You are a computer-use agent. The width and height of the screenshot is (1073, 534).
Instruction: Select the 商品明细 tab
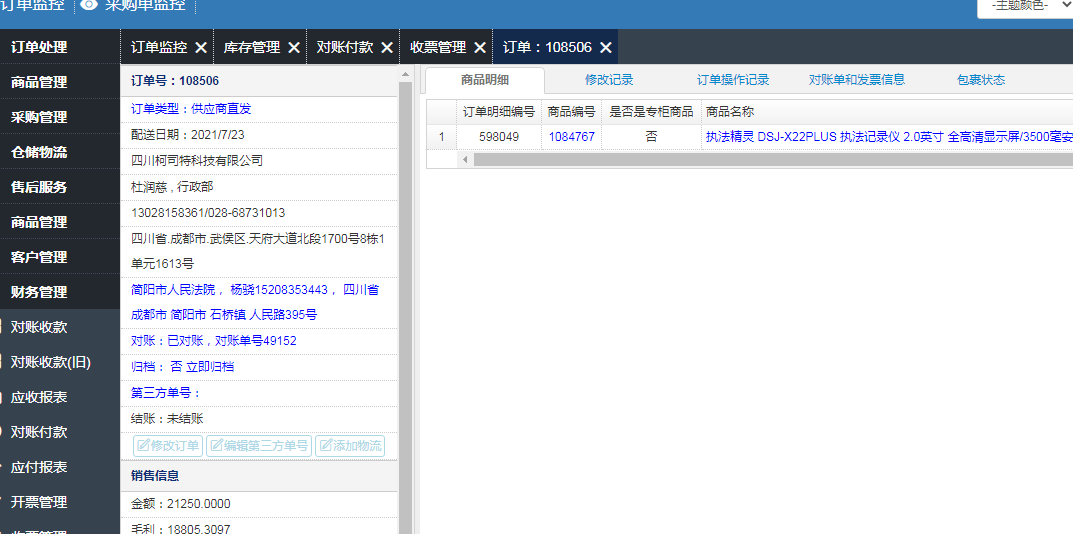pos(484,80)
